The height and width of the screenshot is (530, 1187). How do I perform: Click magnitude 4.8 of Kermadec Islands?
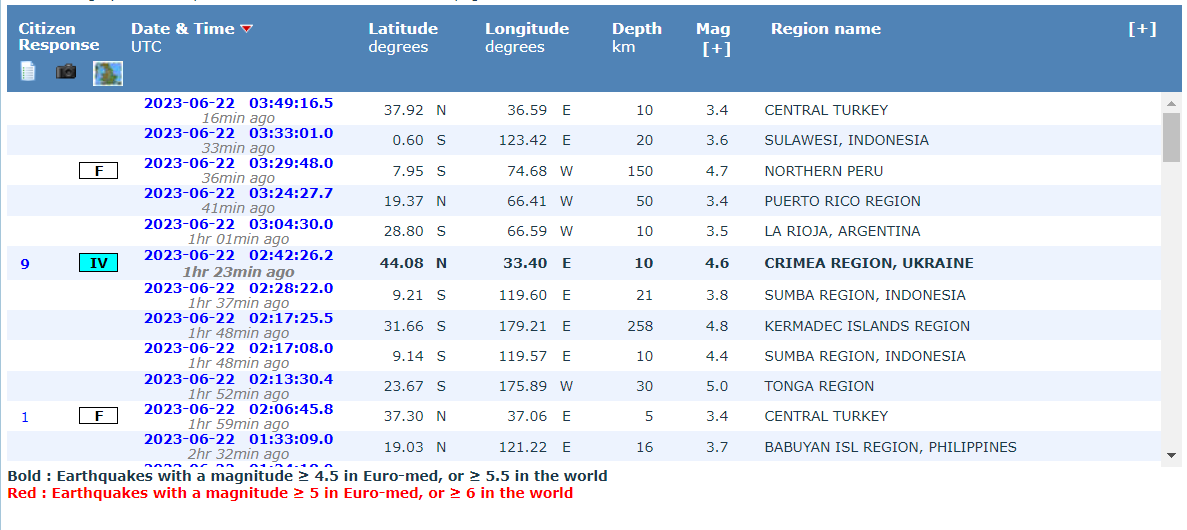(x=717, y=326)
